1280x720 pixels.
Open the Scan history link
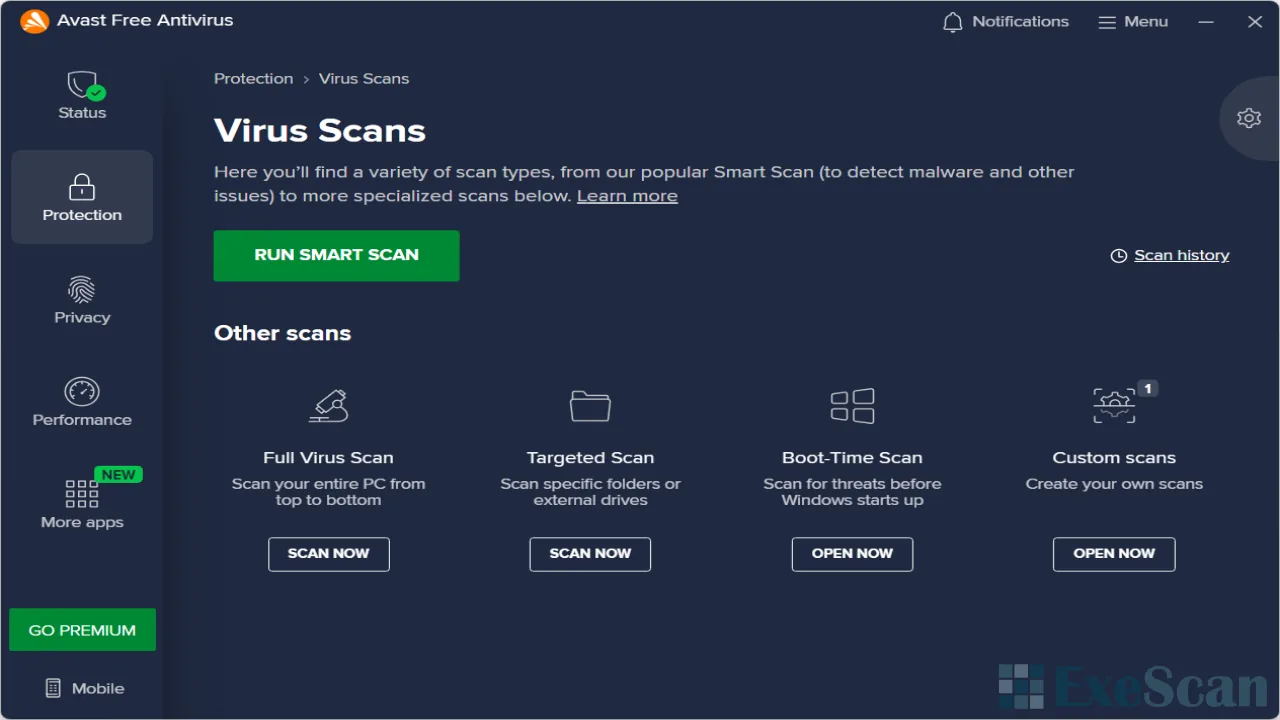click(1182, 255)
